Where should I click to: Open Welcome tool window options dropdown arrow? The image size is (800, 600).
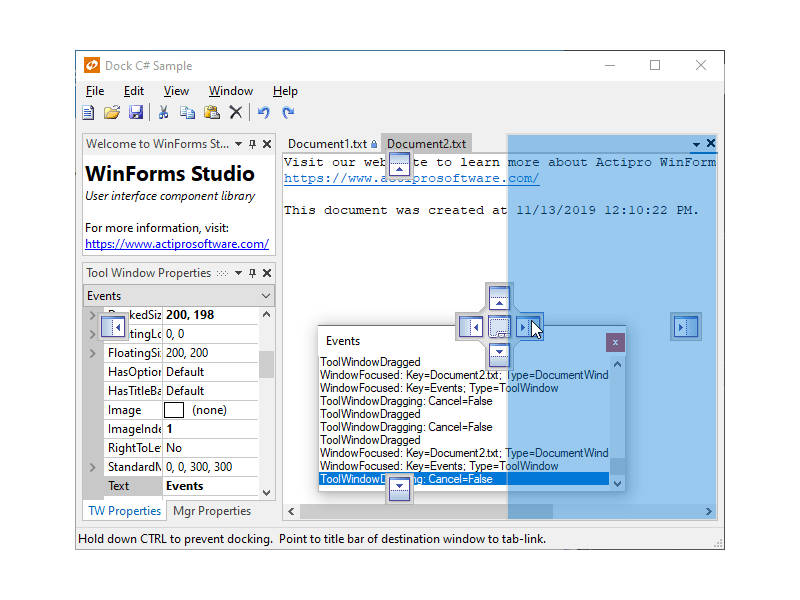(238, 144)
